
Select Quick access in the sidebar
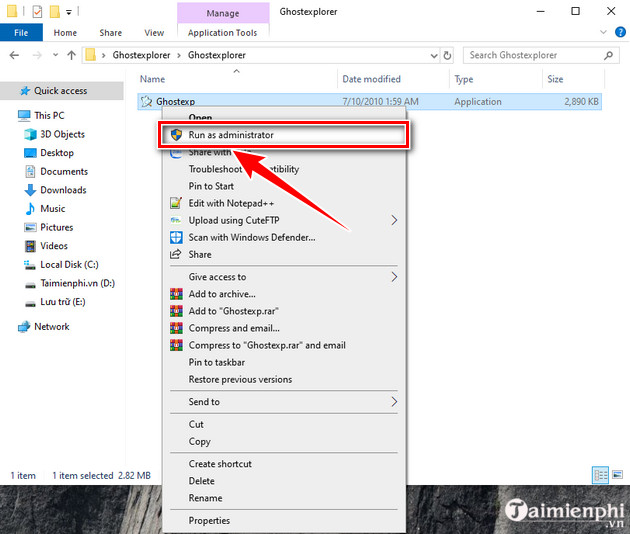coord(60,91)
